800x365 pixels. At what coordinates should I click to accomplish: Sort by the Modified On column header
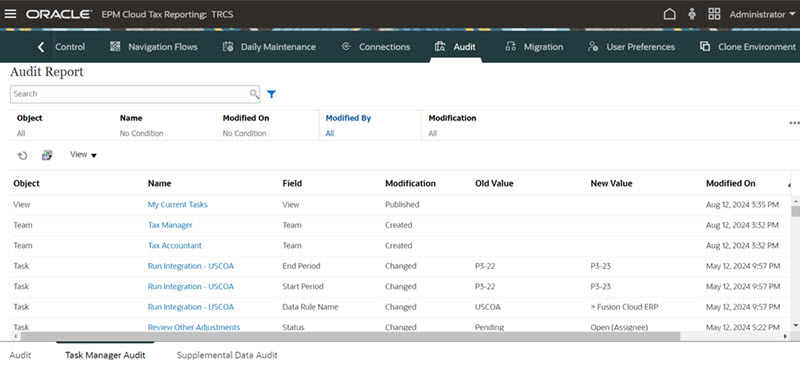(731, 183)
